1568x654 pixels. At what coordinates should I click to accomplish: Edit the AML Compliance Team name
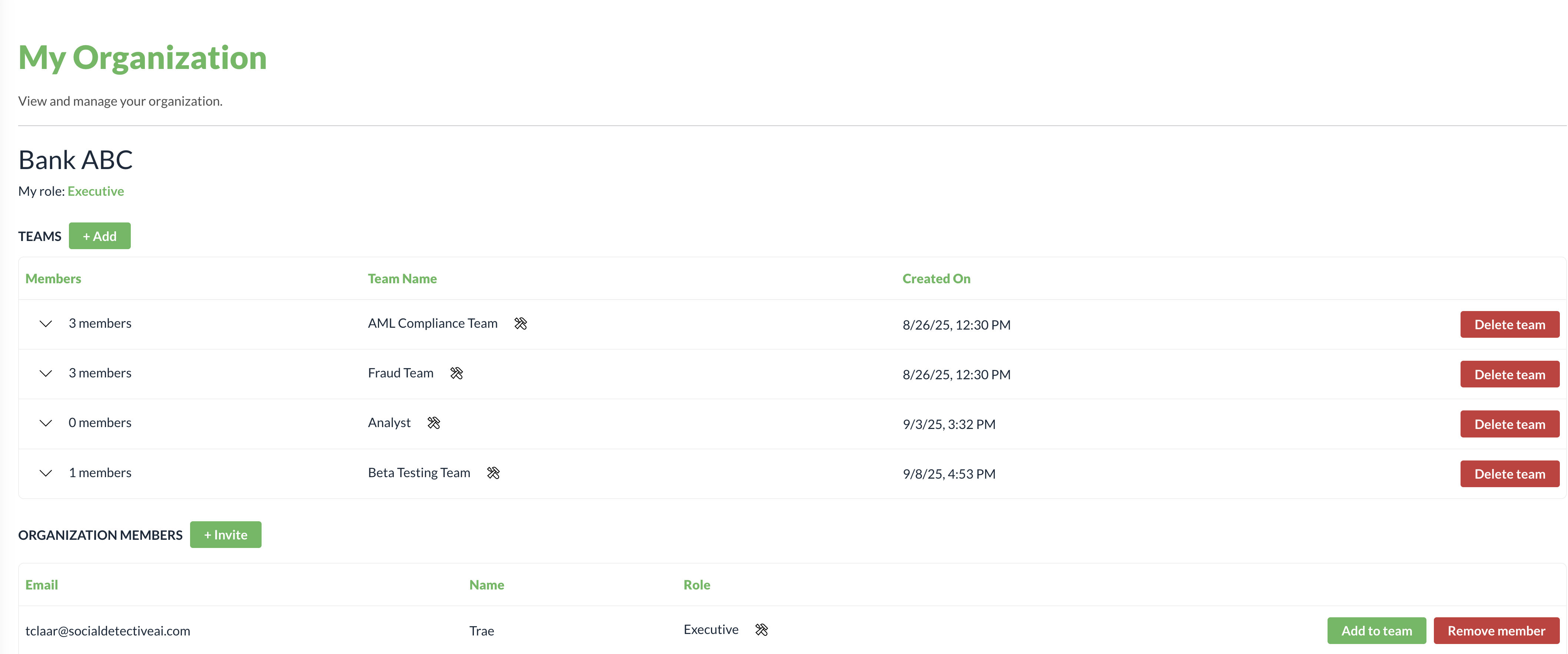521,323
